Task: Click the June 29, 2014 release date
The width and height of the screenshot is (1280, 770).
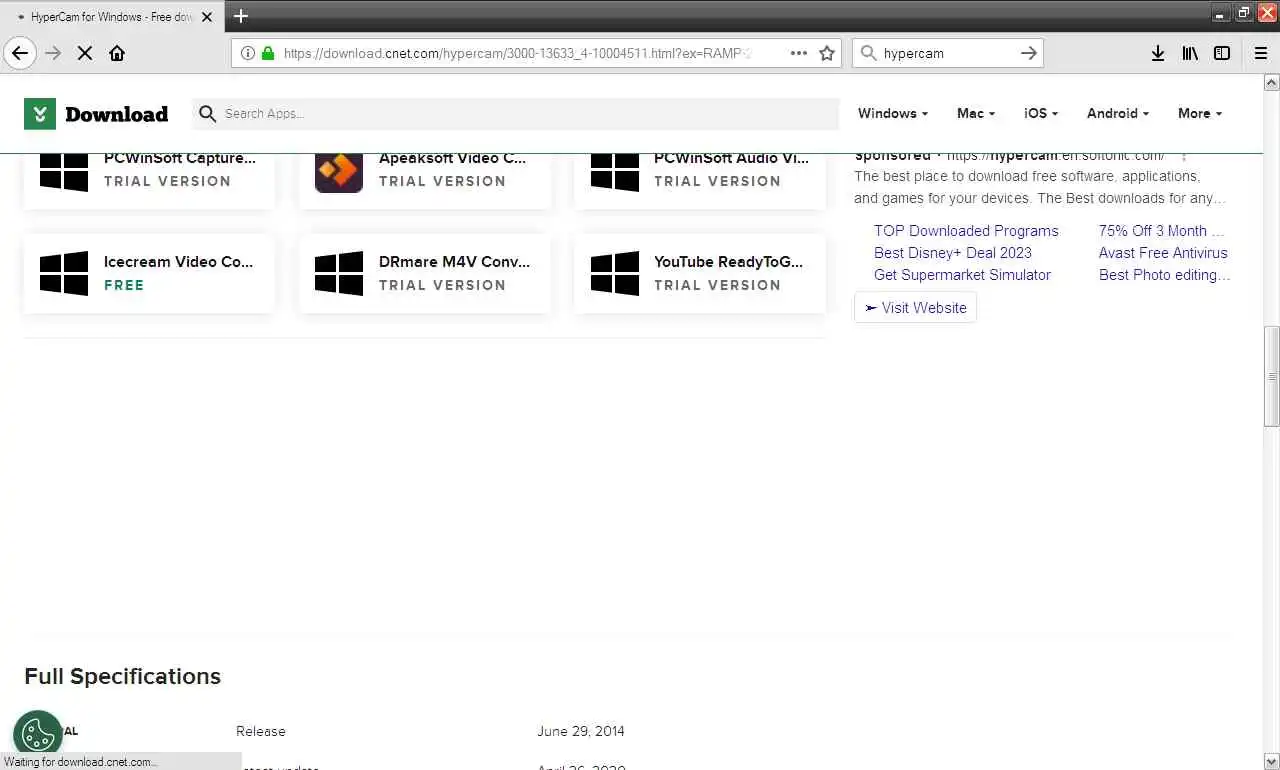Action: point(581,731)
